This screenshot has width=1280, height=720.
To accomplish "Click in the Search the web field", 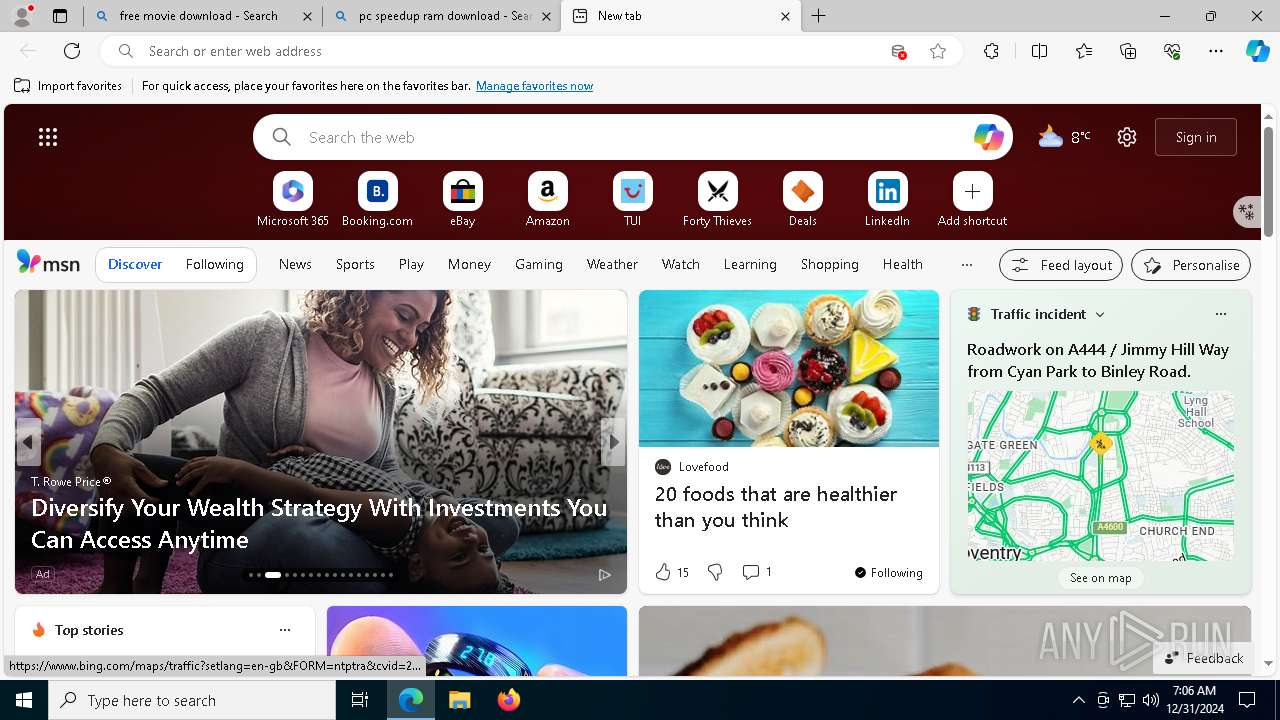I will (x=633, y=137).
